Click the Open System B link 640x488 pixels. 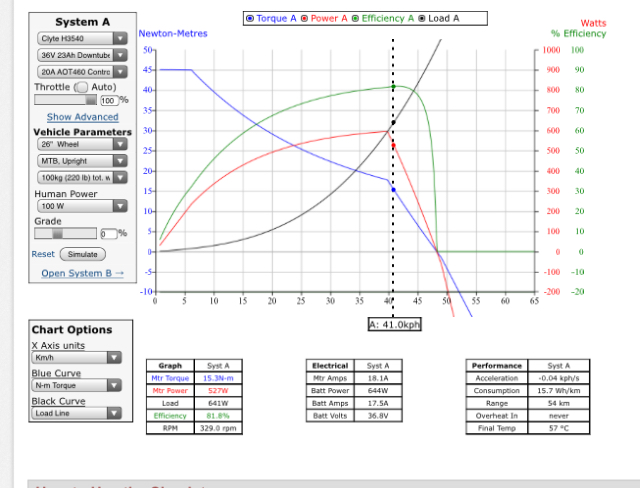pyautogui.click(x=82, y=273)
